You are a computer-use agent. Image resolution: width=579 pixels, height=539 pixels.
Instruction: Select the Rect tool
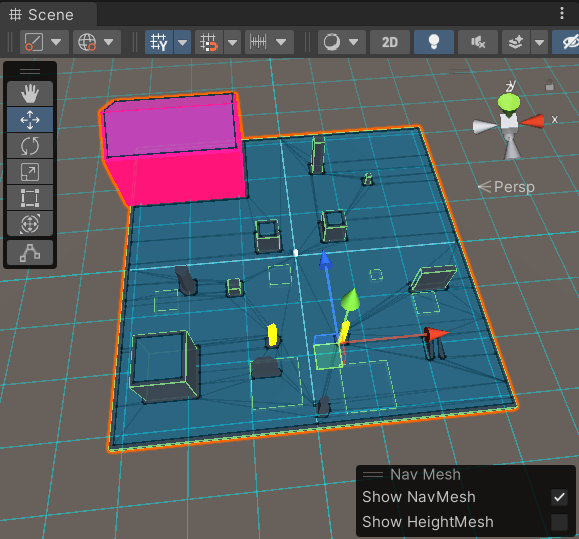click(x=30, y=198)
